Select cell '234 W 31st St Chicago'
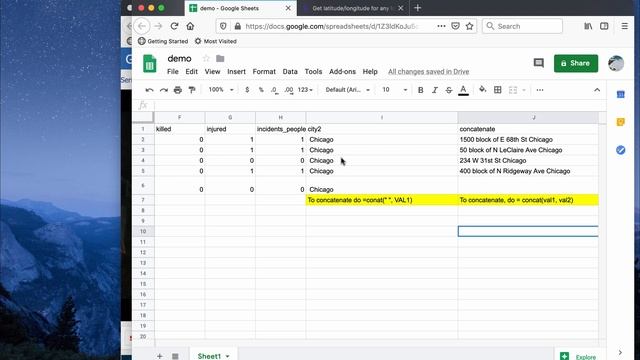The image size is (640, 360). pos(528,160)
